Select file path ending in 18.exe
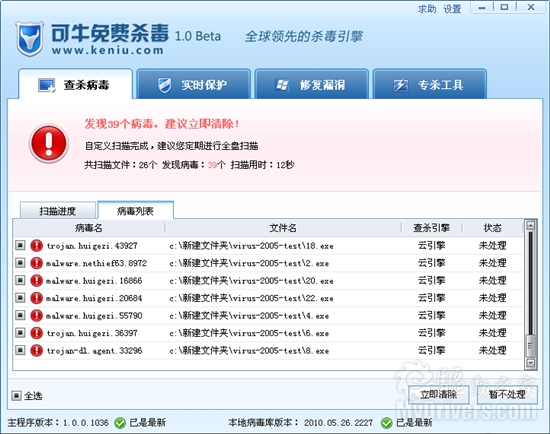This screenshot has width=550, height=434. coord(251,246)
